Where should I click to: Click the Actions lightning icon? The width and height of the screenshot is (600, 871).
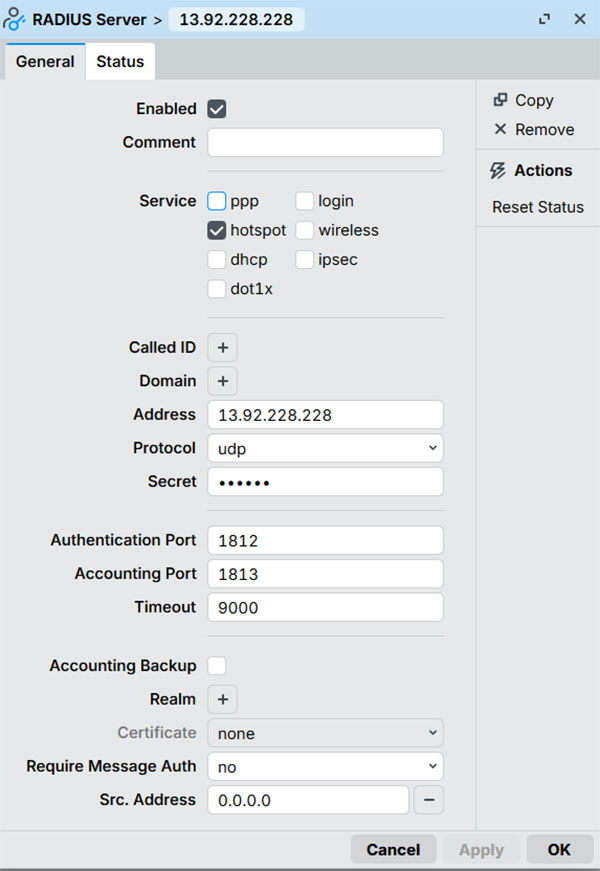[498, 171]
